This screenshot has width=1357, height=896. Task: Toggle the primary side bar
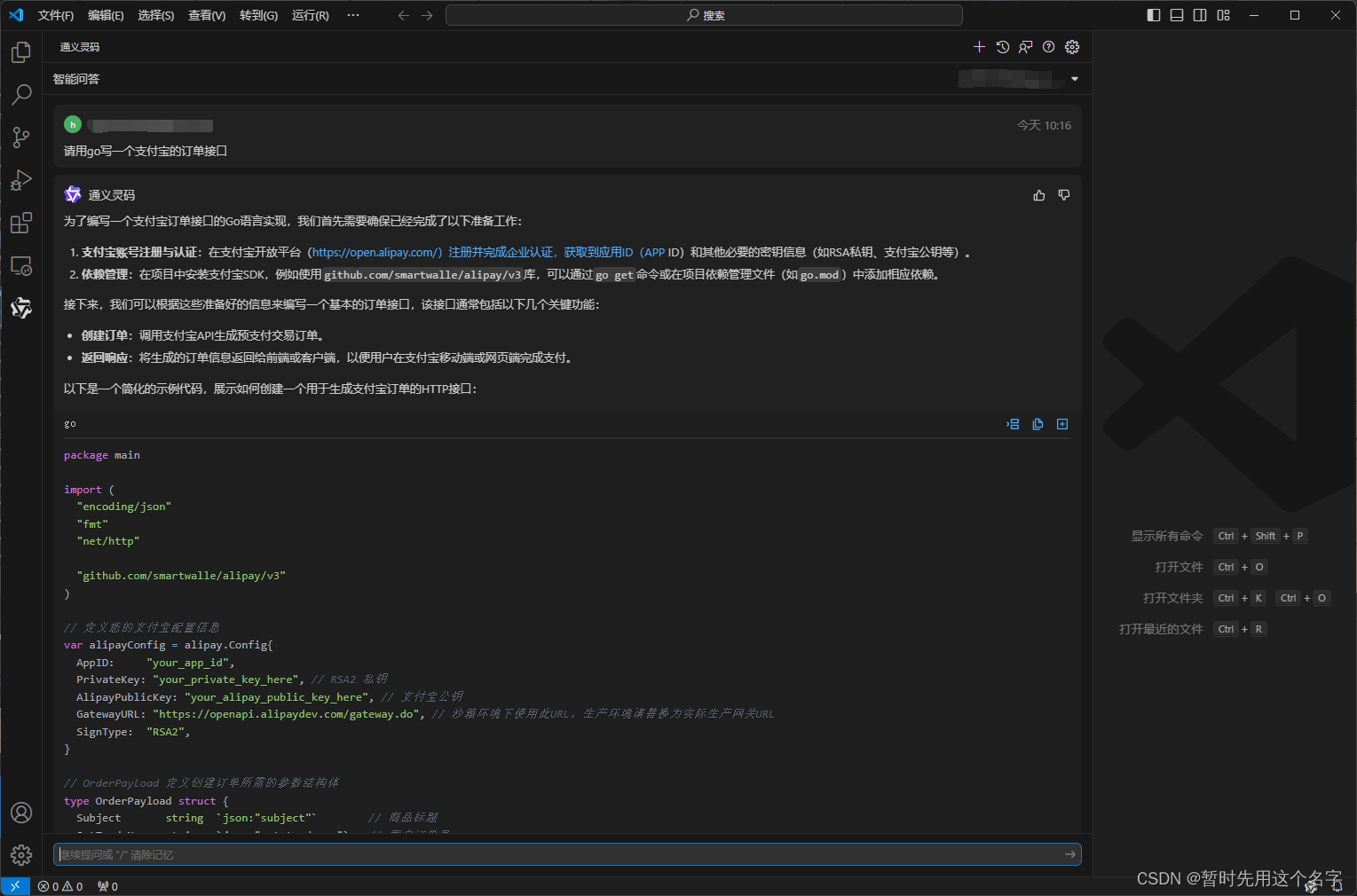pyautogui.click(x=1154, y=15)
